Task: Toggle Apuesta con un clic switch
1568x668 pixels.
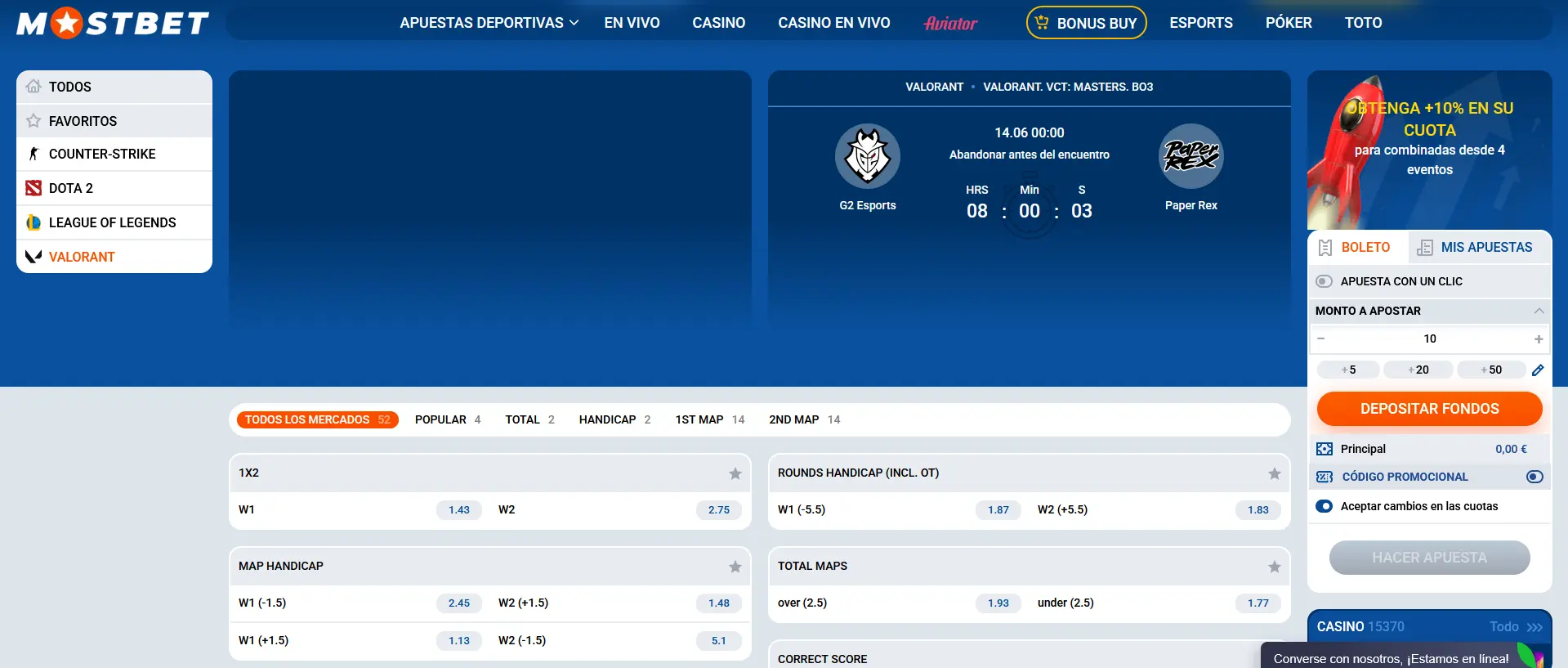Action: [1325, 281]
